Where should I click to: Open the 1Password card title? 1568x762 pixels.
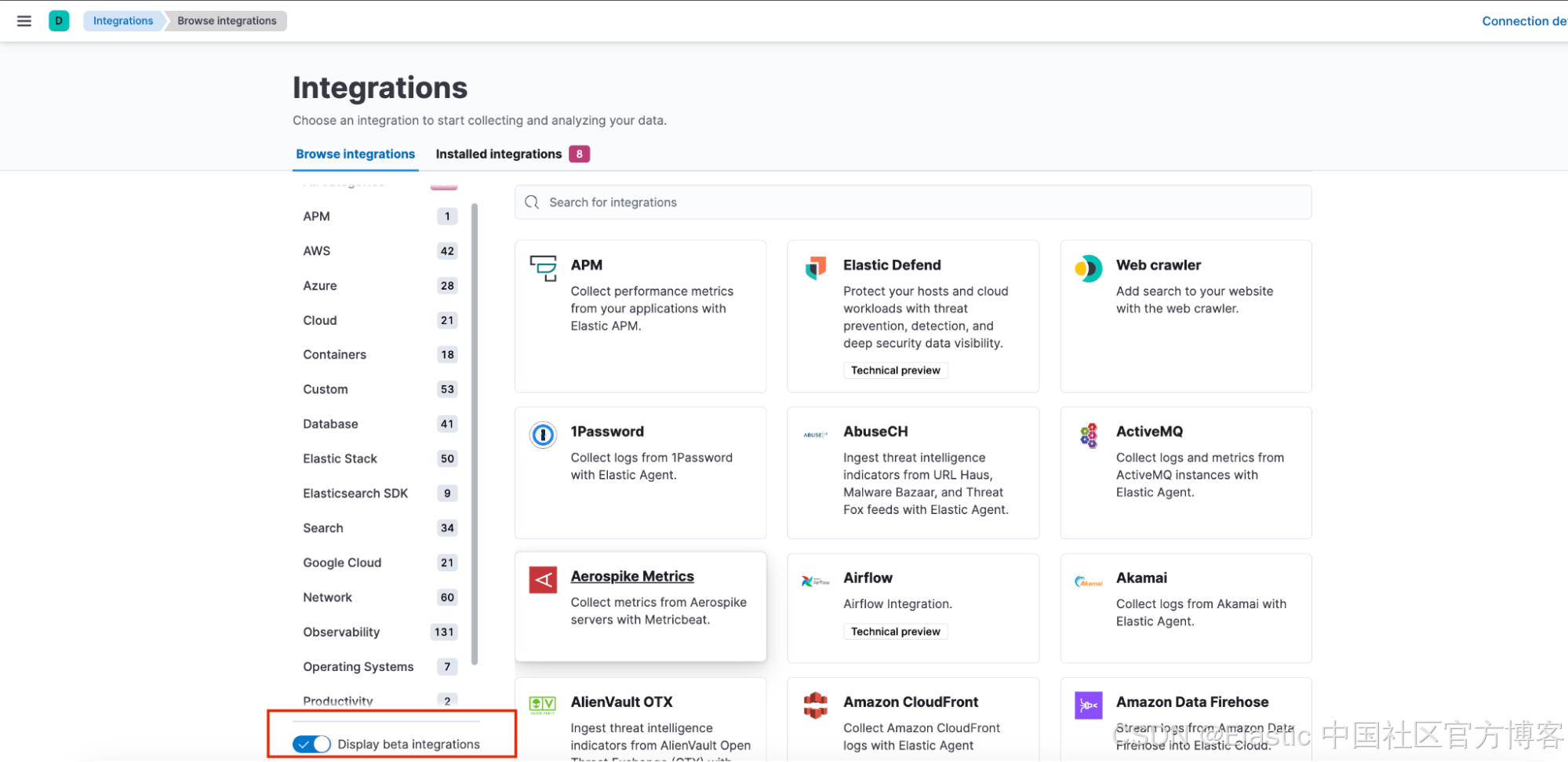[607, 432]
